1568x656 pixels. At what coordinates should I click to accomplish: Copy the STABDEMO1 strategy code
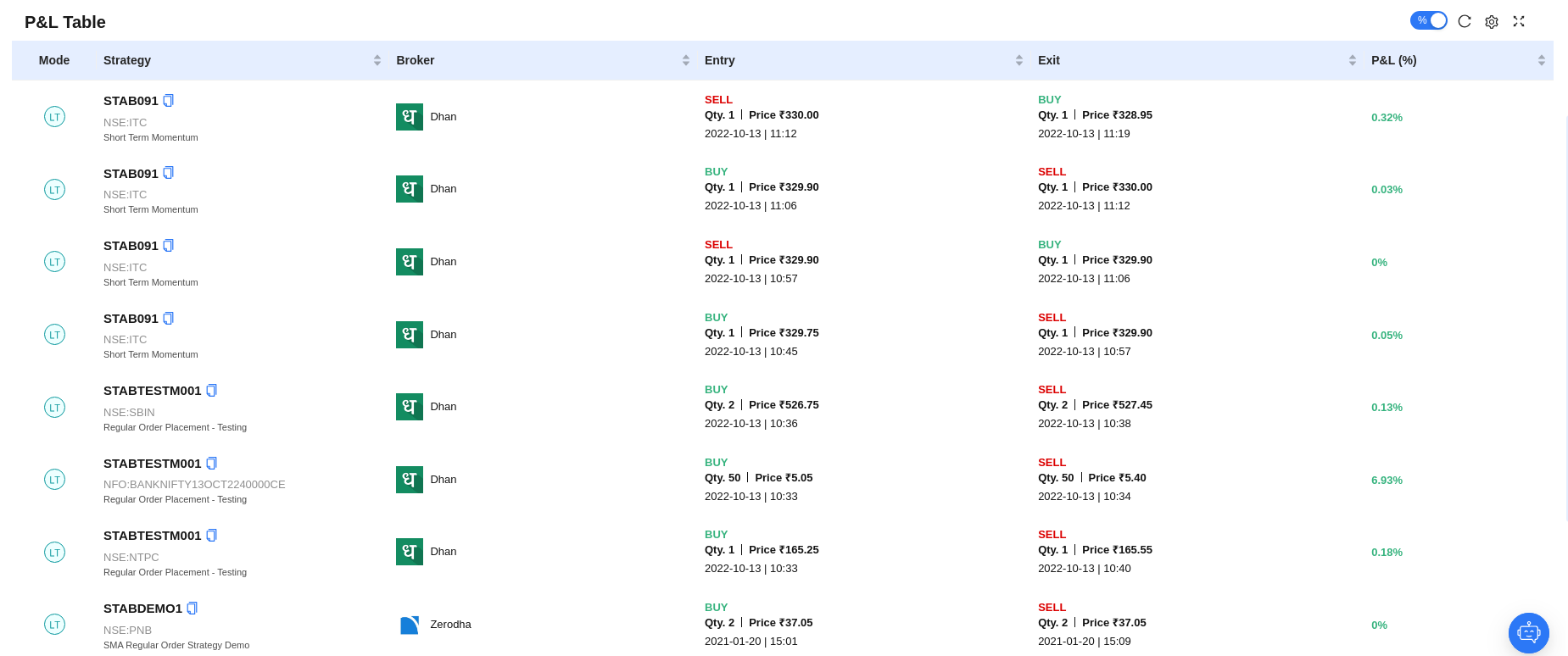tap(192, 609)
